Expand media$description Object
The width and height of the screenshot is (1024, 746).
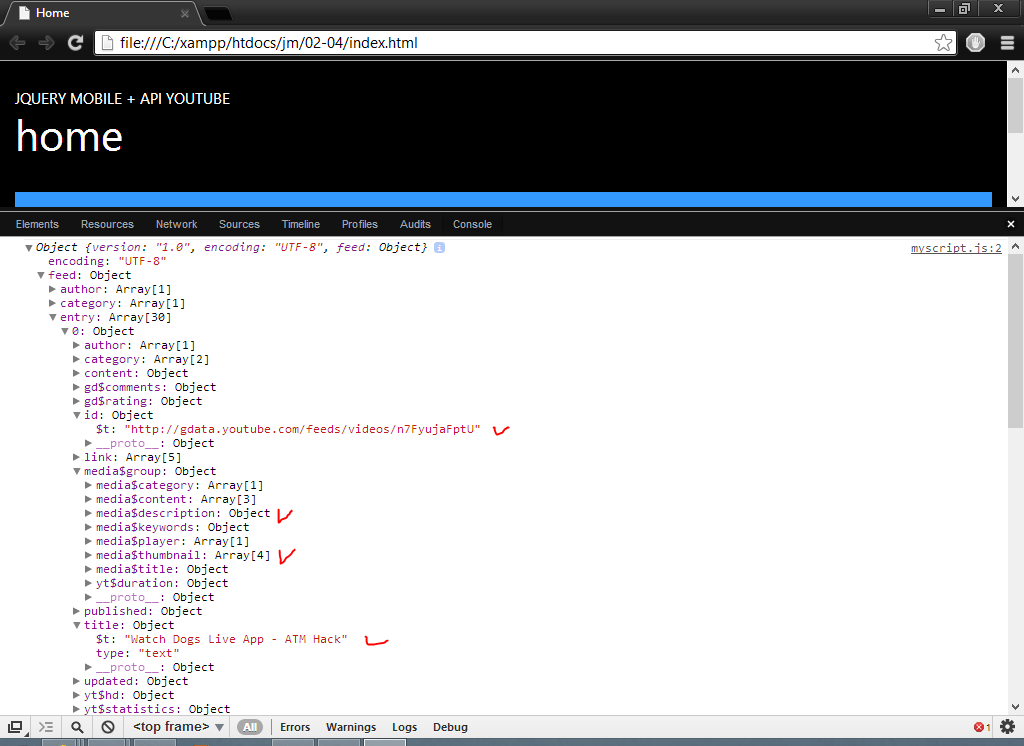click(88, 513)
